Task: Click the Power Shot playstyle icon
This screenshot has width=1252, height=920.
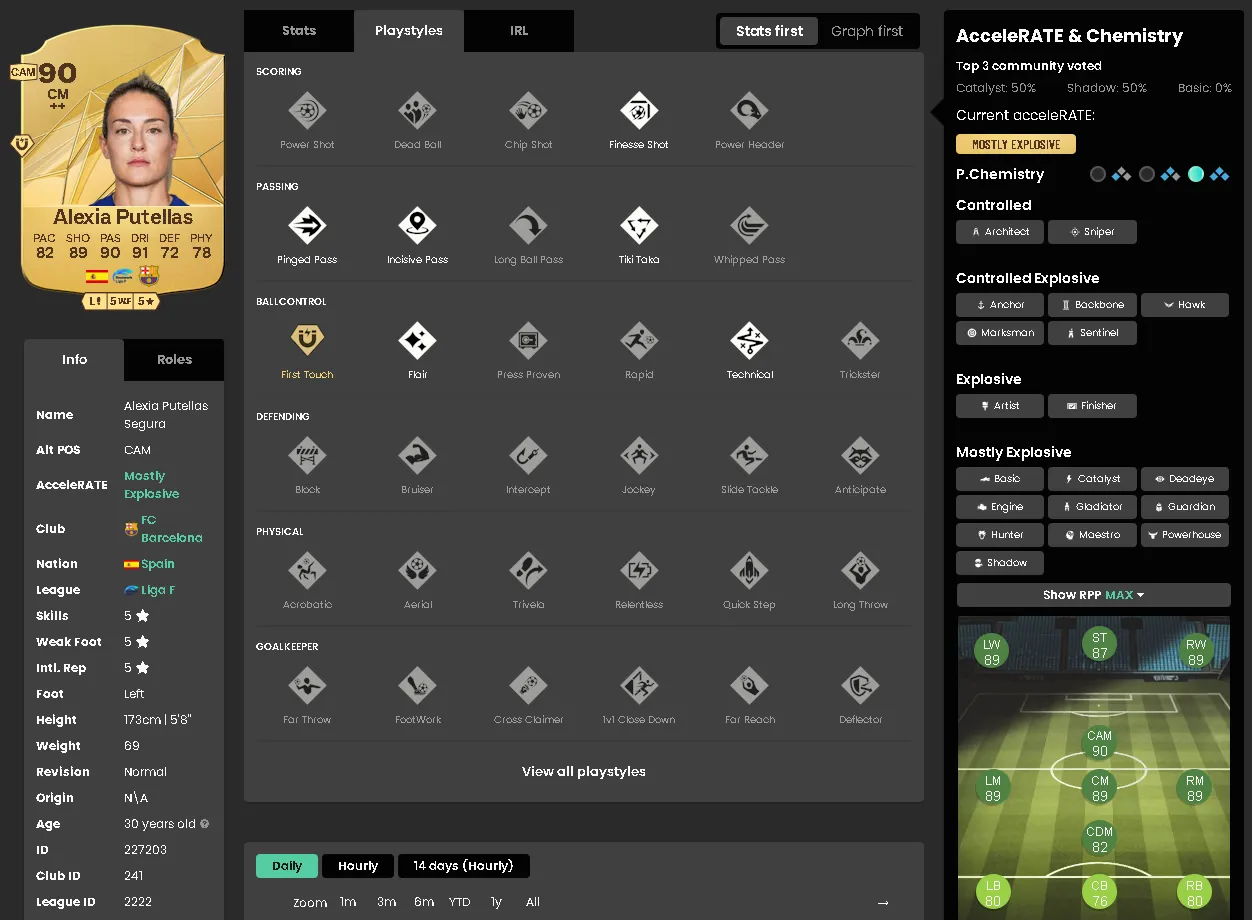Action: coord(307,111)
